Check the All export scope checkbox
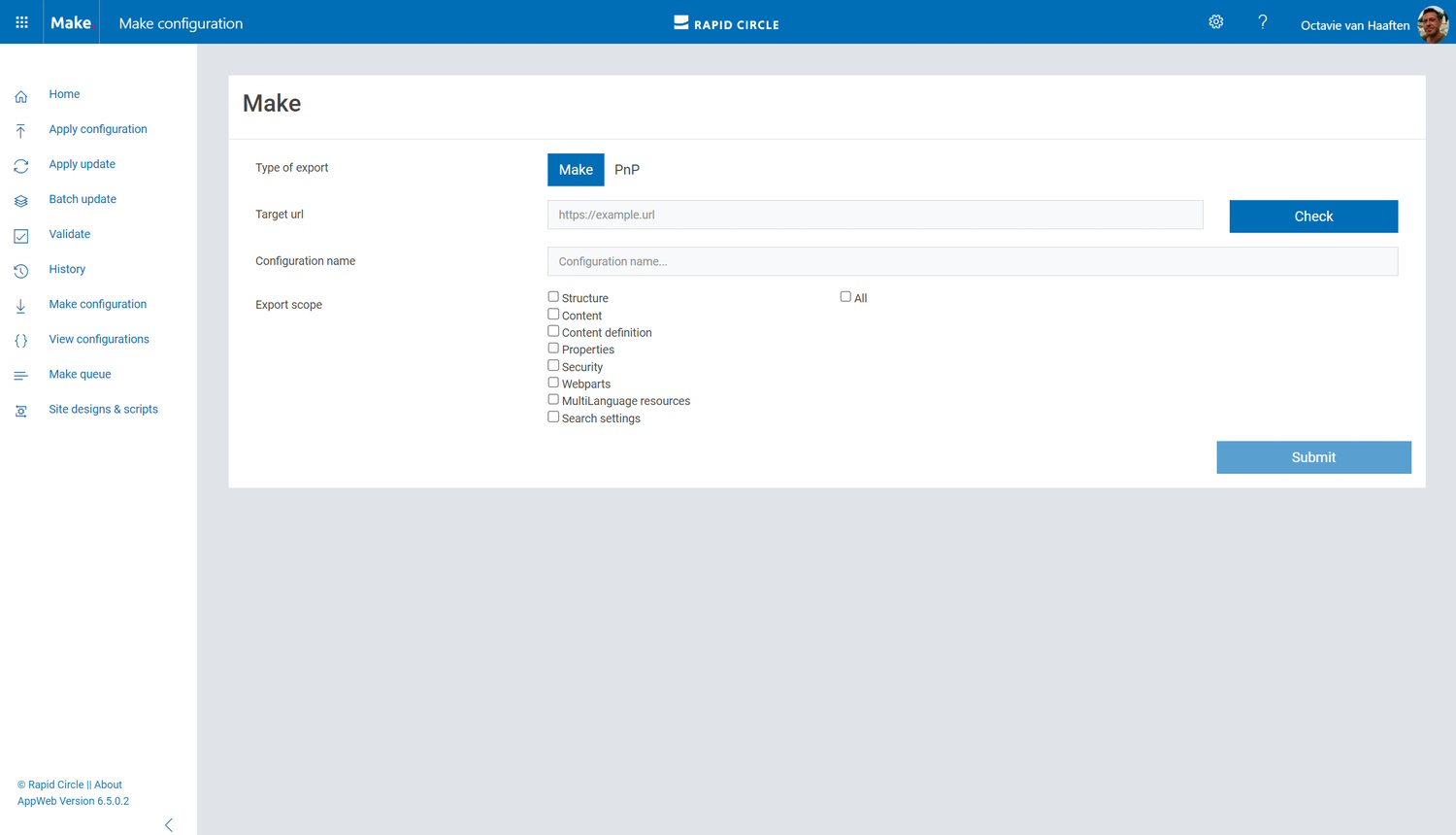This screenshot has width=1456, height=835. click(844, 295)
